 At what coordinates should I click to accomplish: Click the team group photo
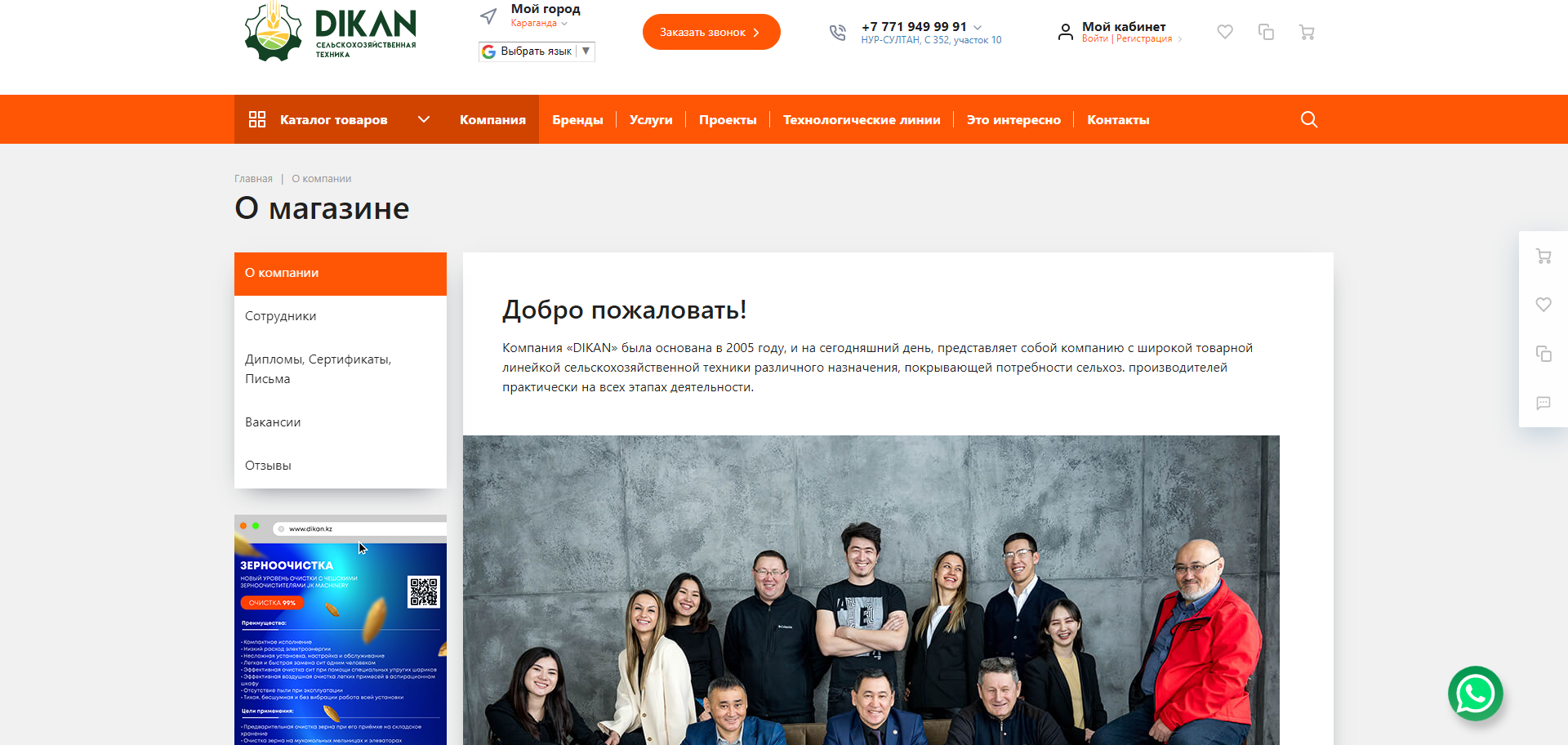[x=871, y=590]
